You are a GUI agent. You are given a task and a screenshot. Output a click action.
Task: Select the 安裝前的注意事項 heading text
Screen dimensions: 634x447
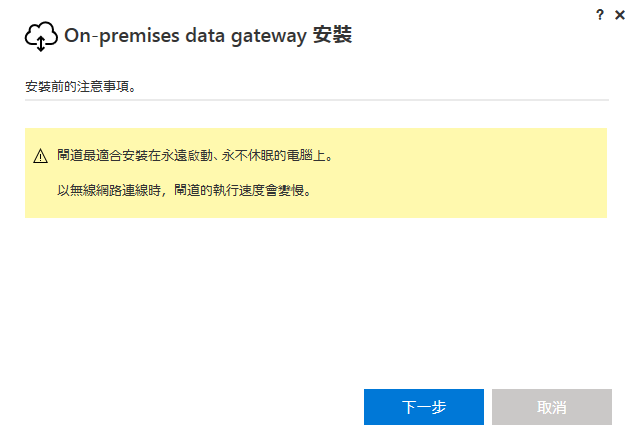[81, 86]
